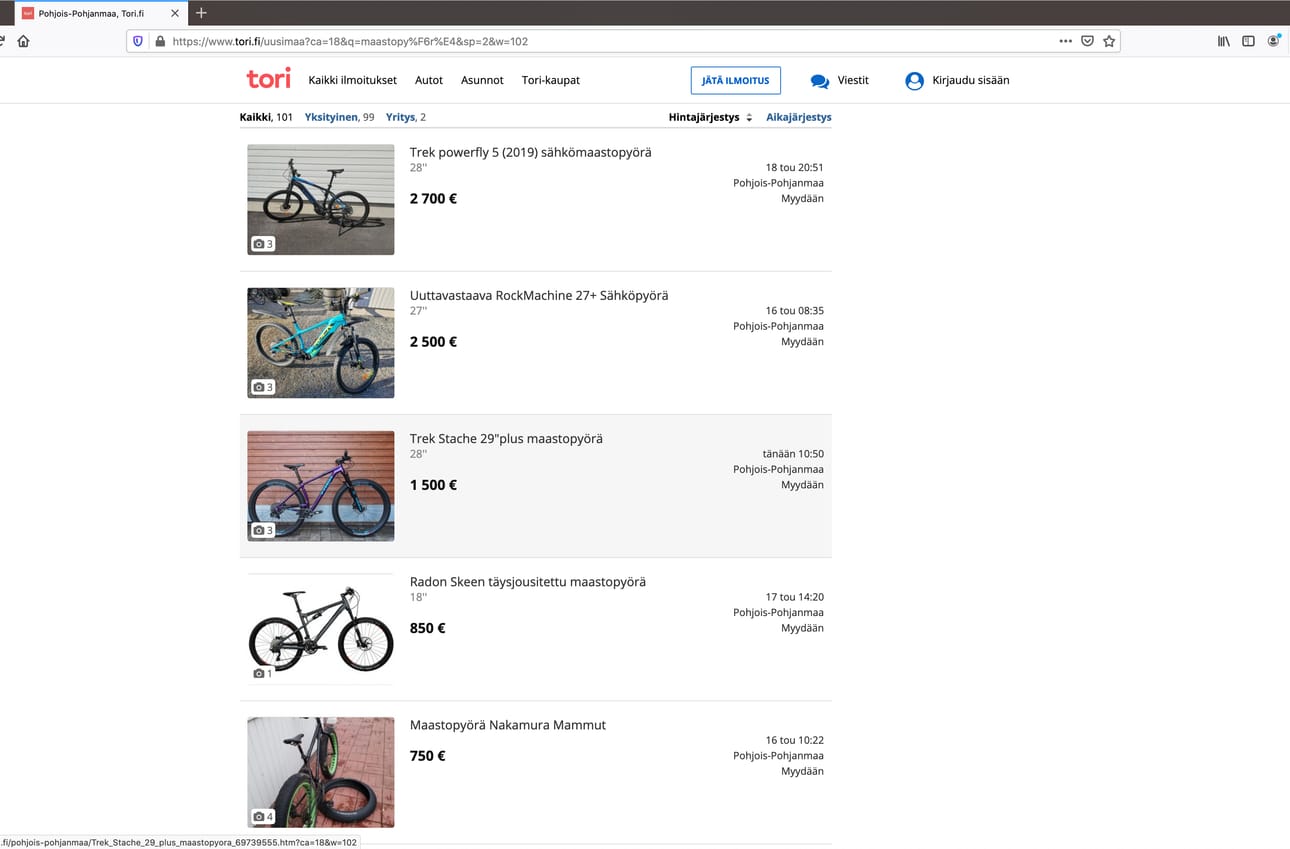Open the page actions three-dot menu
The image size is (1290, 849).
click(1065, 41)
